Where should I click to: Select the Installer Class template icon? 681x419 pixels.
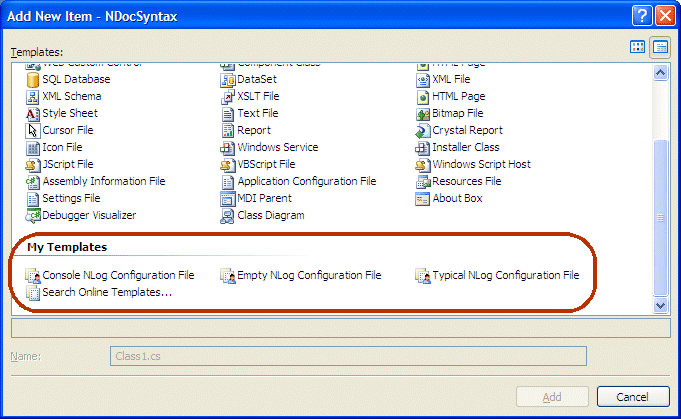pos(424,147)
